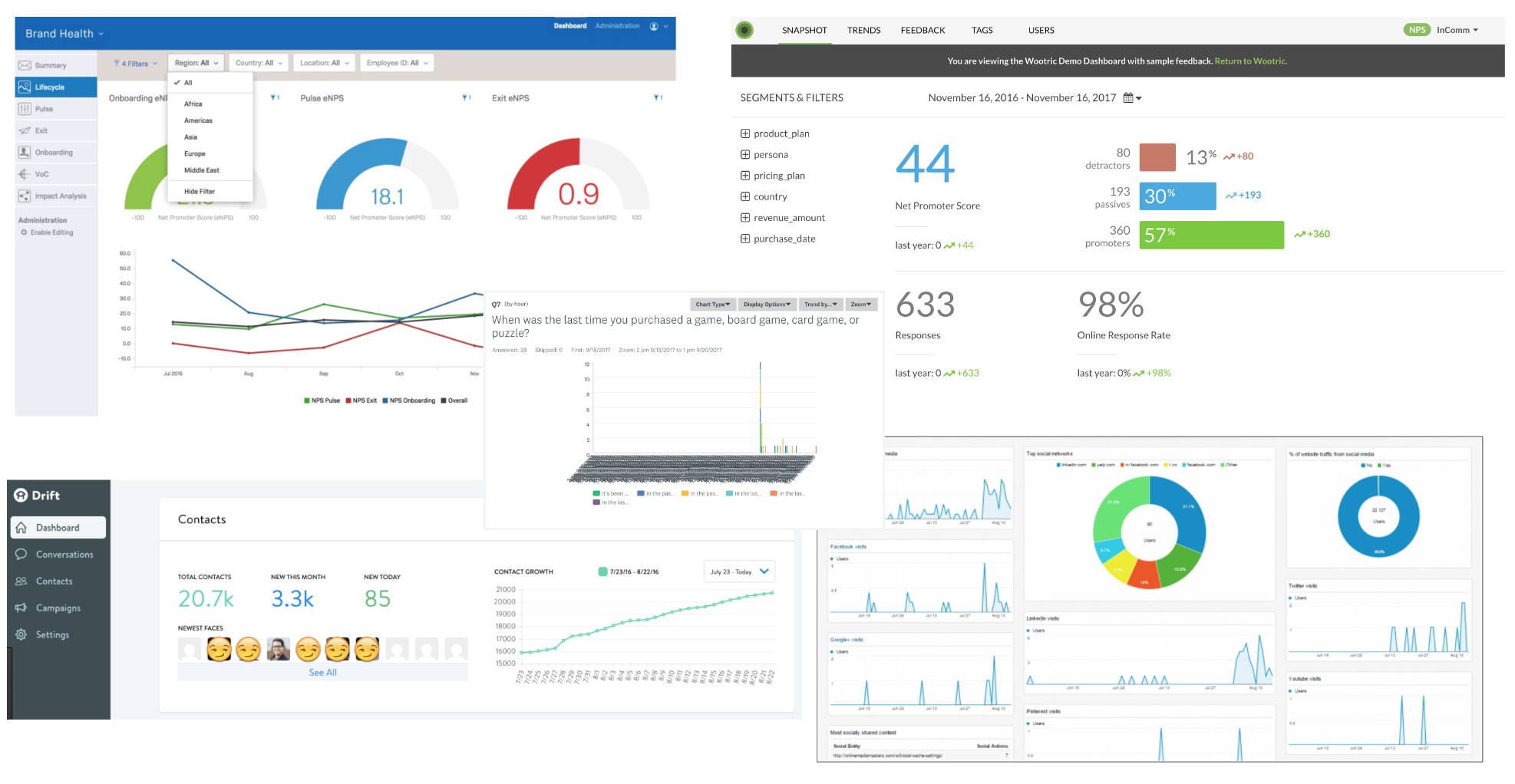Open Employee ID: All dropdown

pyautogui.click(x=397, y=63)
